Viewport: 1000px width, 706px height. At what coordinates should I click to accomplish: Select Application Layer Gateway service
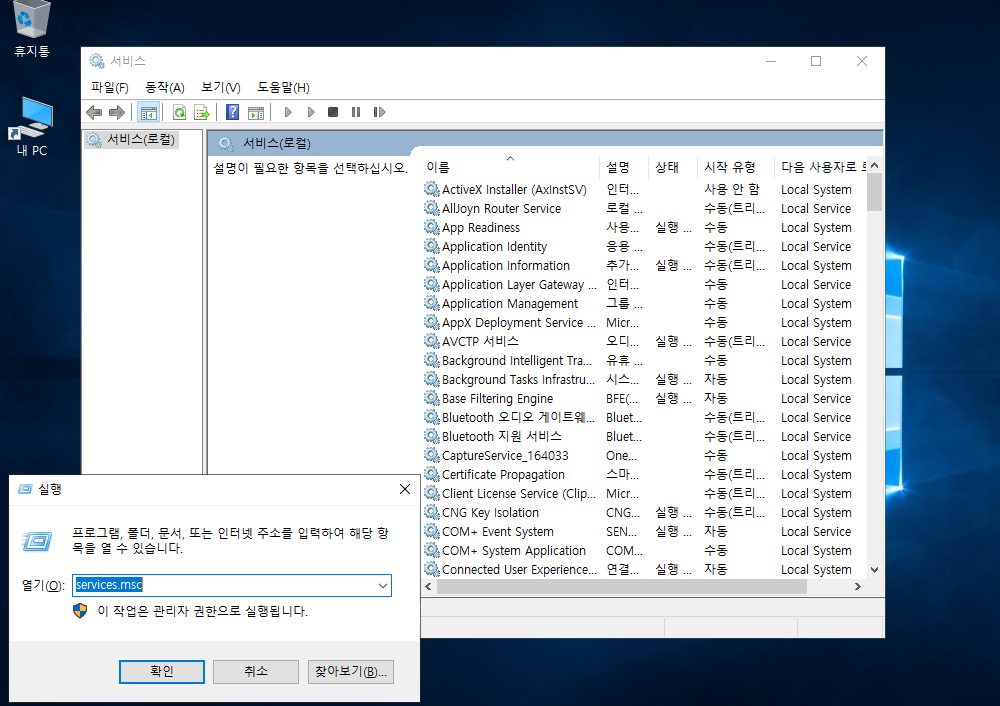click(x=644, y=284)
